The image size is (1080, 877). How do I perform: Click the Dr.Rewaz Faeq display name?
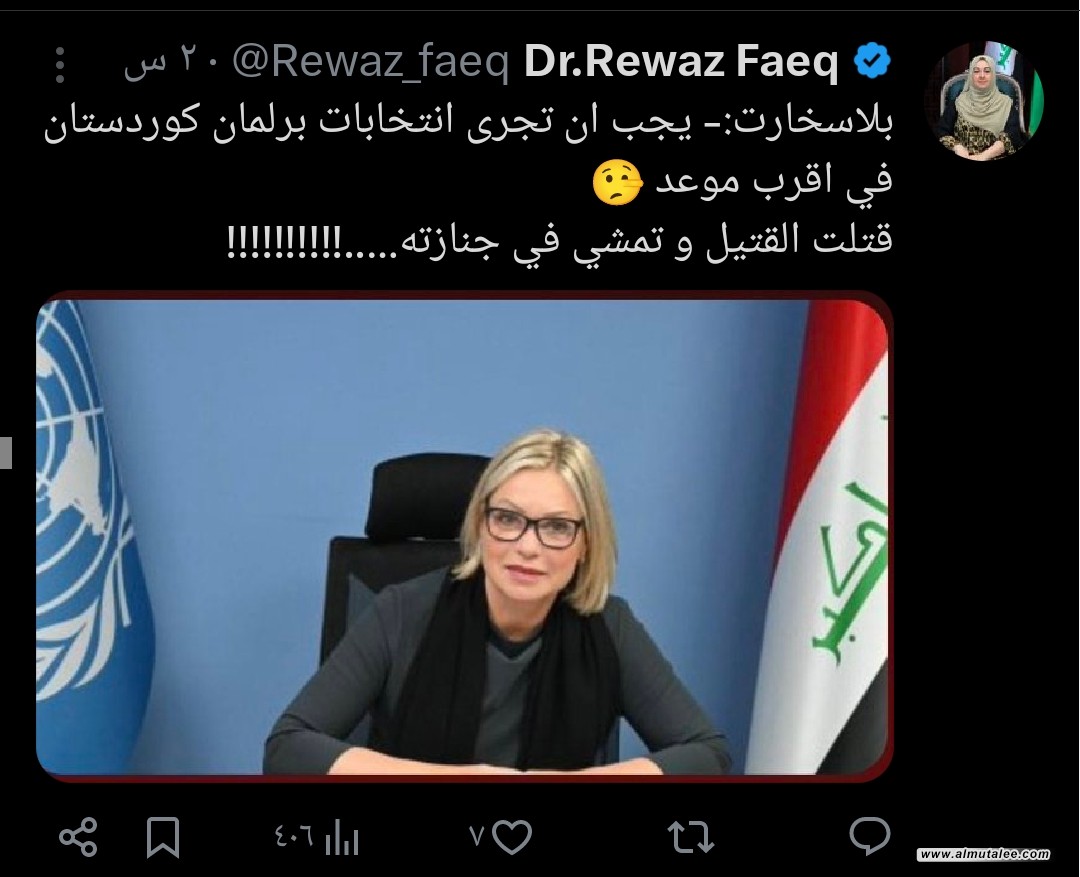click(x=681, y=61)
